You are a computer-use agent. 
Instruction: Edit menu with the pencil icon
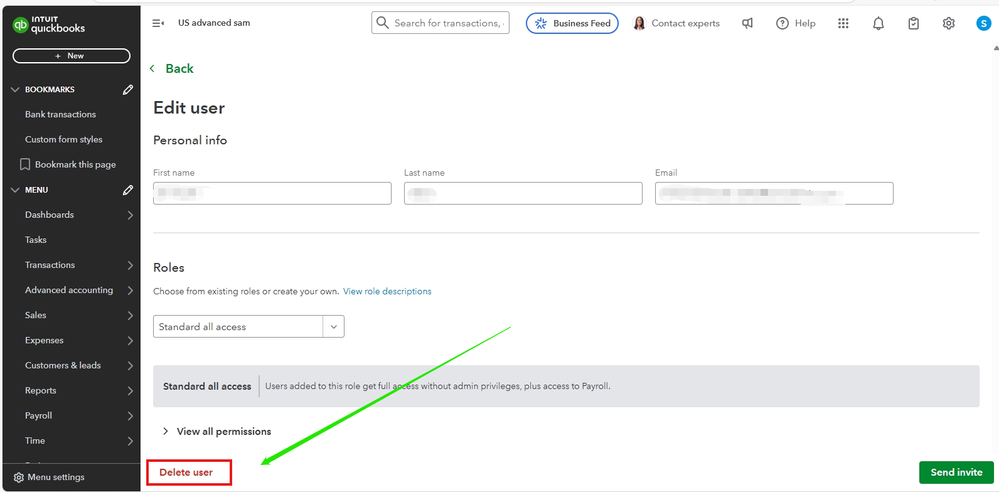pyautogui.click(x=127, y=190)
